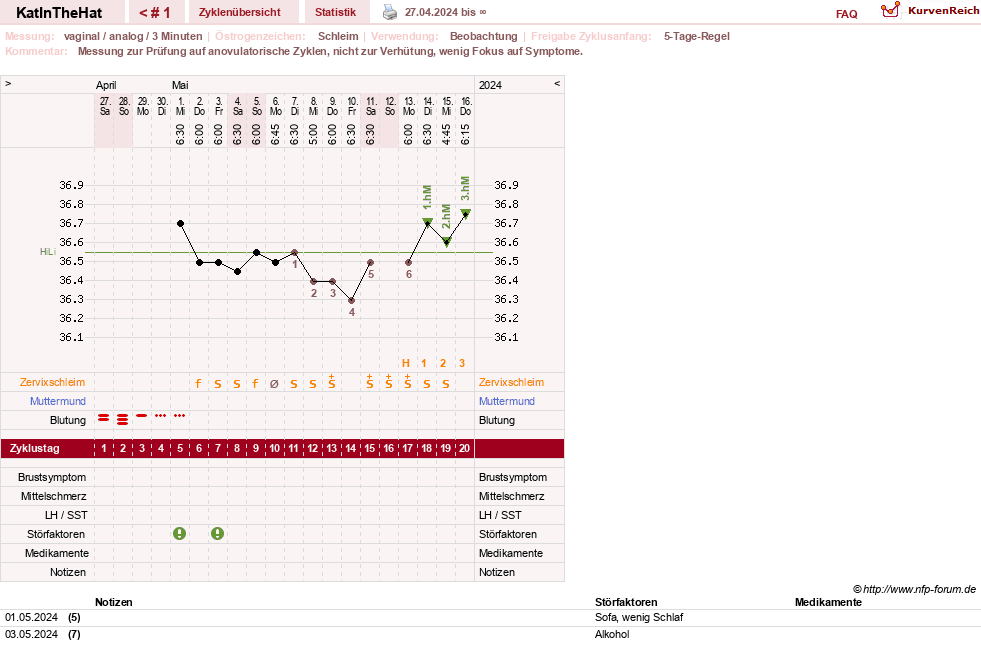The height and width of the screenshot is (661, 981).
Task: Open the Statistik tab
Action: click(x=335, y=13)
